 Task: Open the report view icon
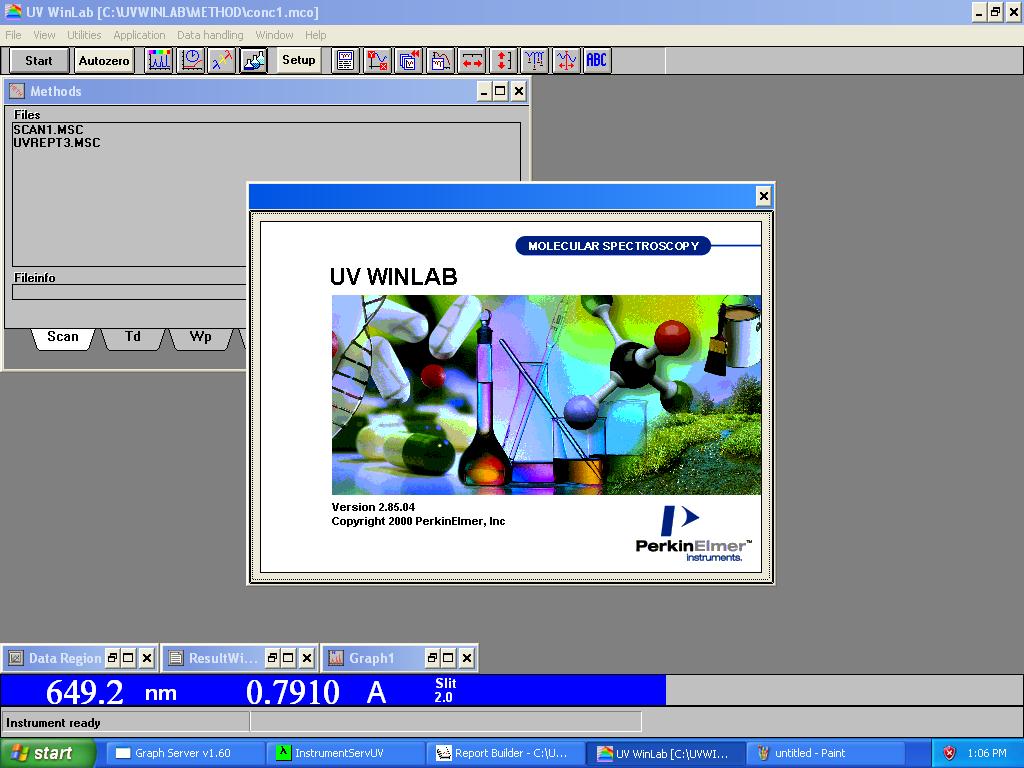tap(344, 61)
